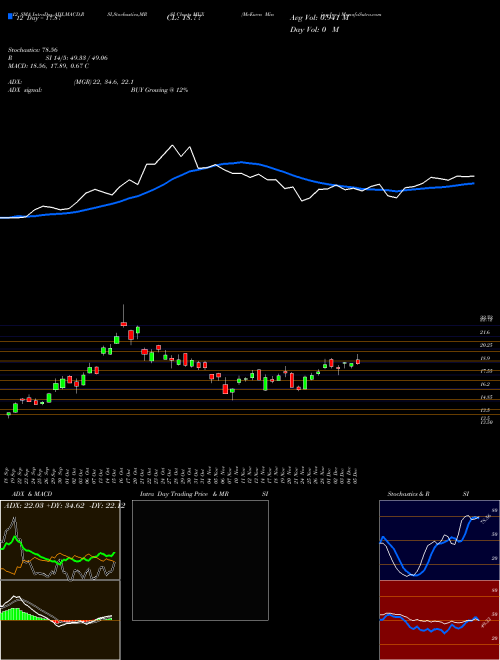This screenshot has width=500, height=660.
Task: Click the last red candlestick on the price chart
Action: click(358, 361)
